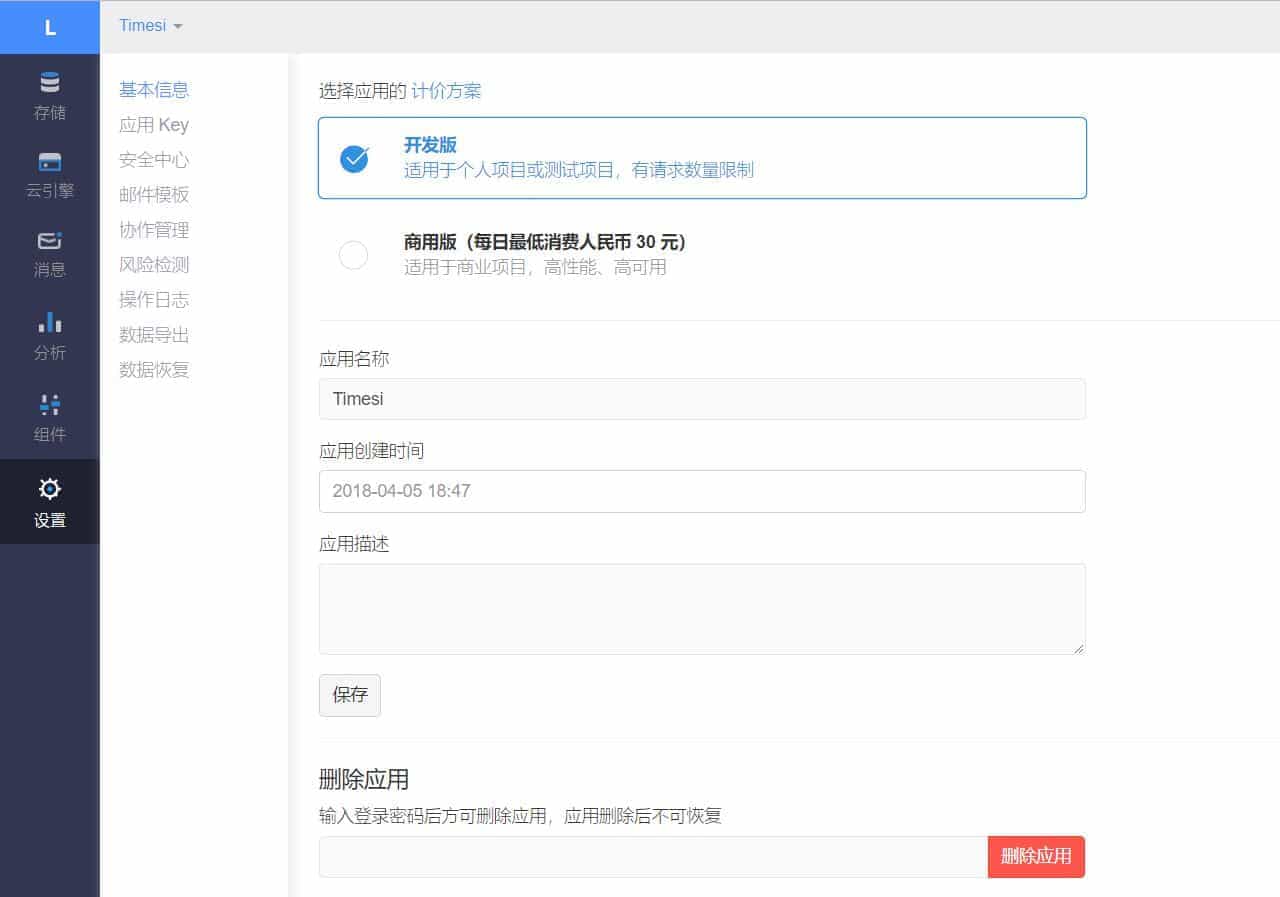Click inside the 应用描述 text area
Image resolution: width=1280 pixels, height=897 pixels.
coord(702,609)
